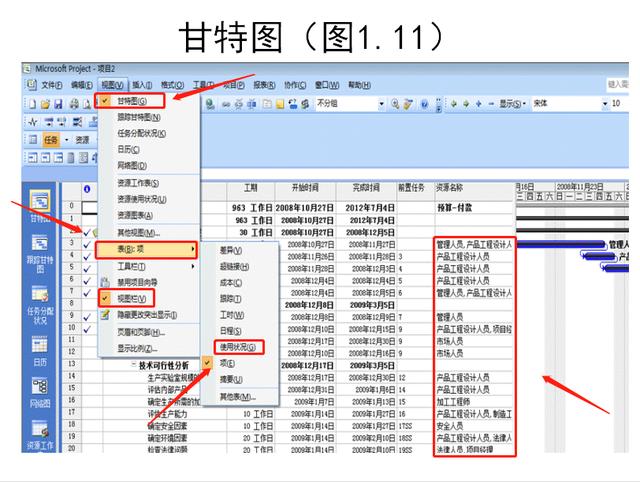The image size is (640, 482).
Task: Open the 报表(R) menu
Action: pyautogui.click(x=264, y=85)
